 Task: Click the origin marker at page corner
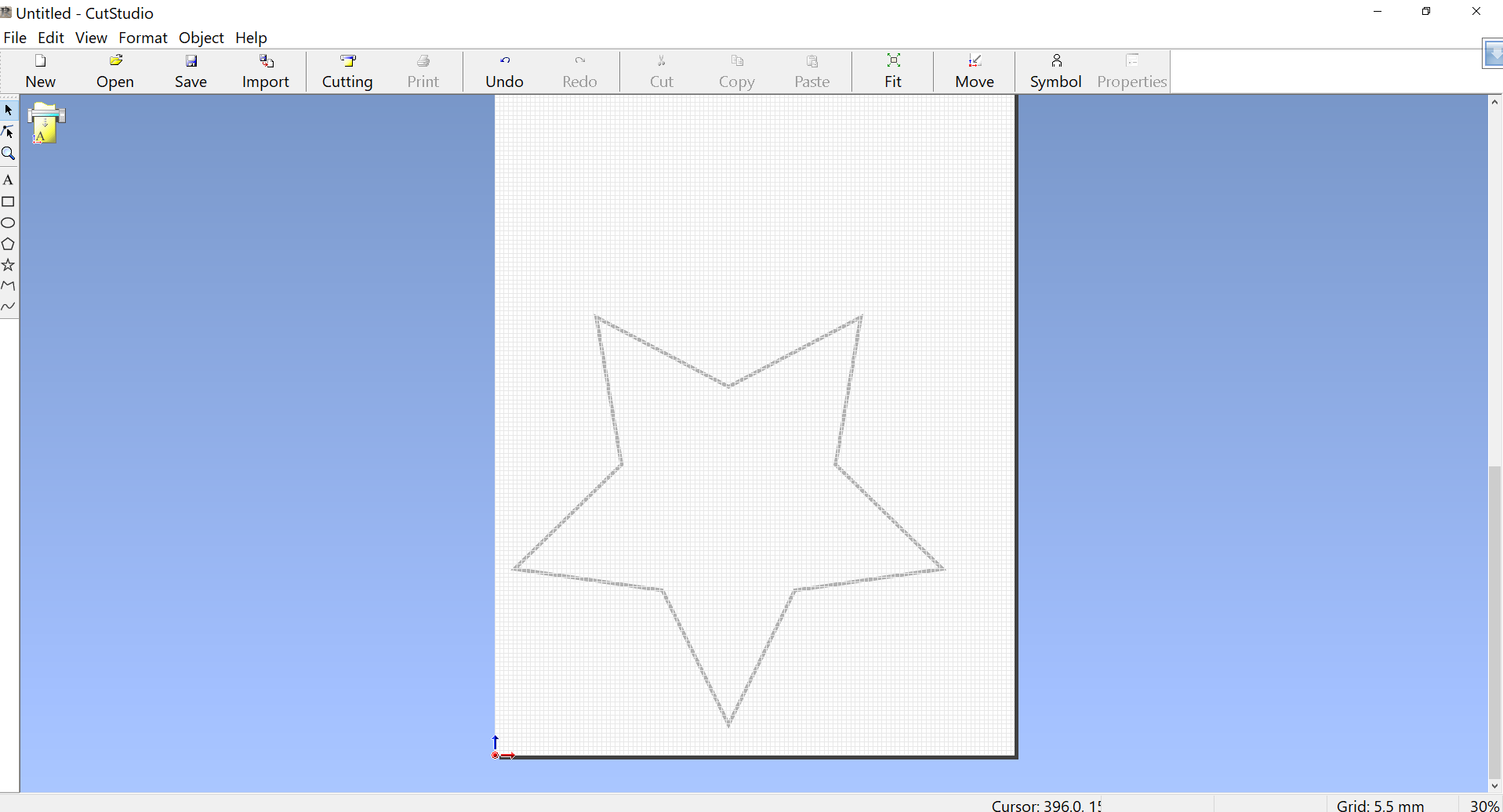point(496,756)
